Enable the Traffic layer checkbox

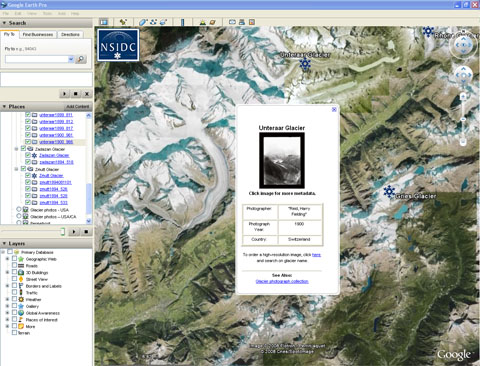point(14,292)
